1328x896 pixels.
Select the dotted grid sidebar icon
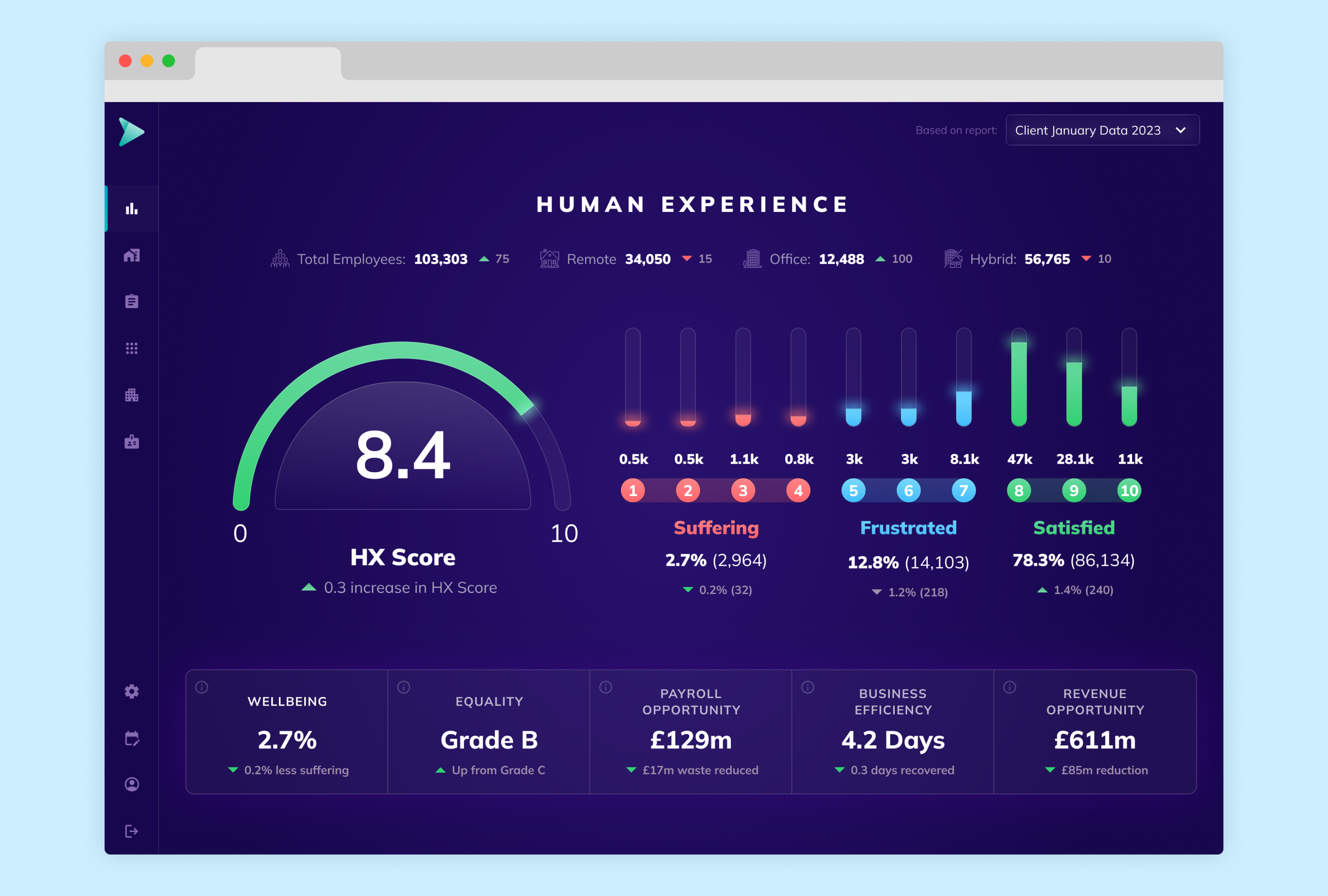[x=132, y=348]
